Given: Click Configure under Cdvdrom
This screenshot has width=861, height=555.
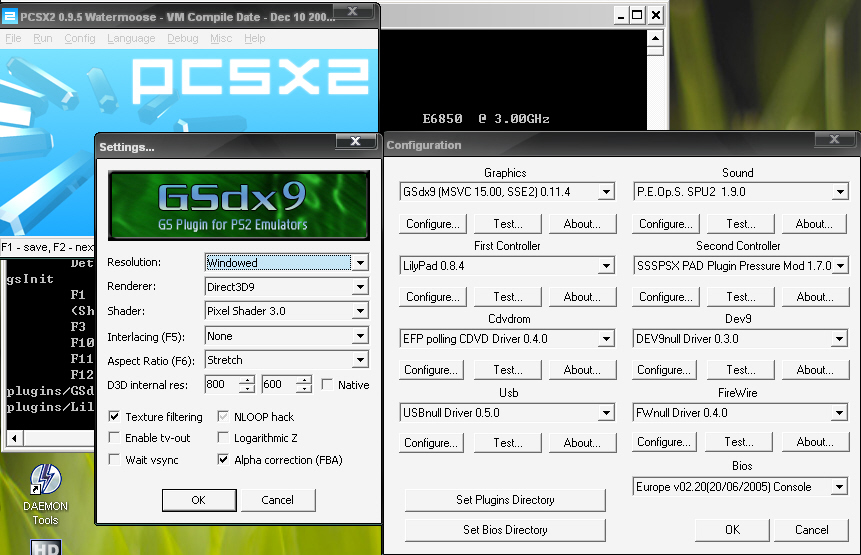Looking at the screenshot, I should tap(431, 370).
